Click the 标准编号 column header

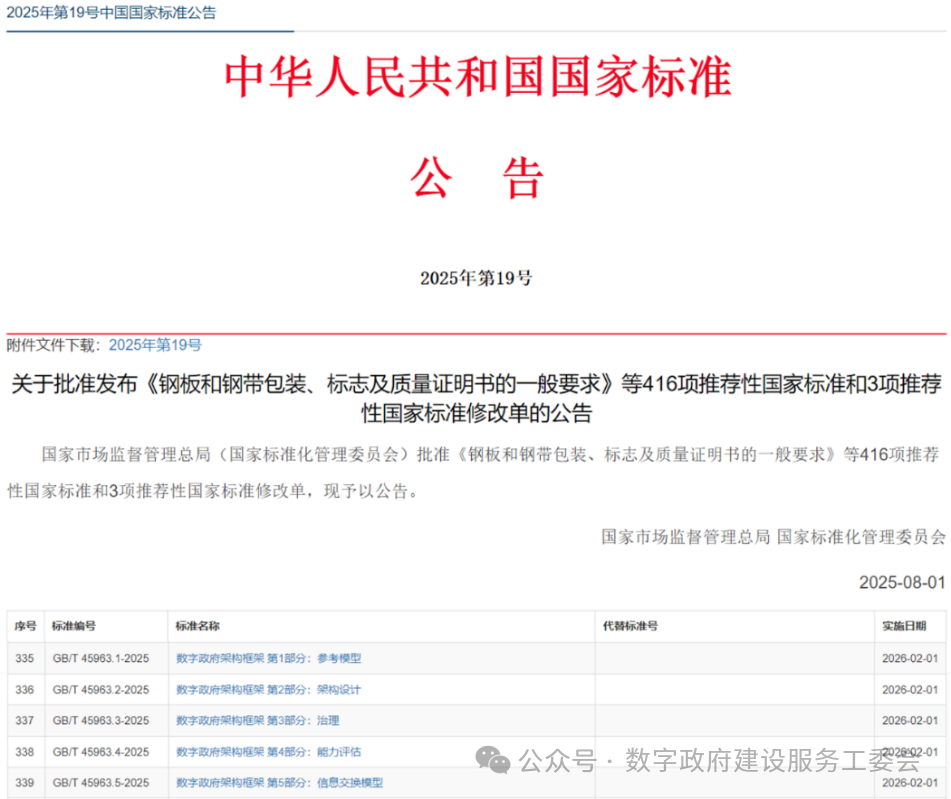[74, 626]
